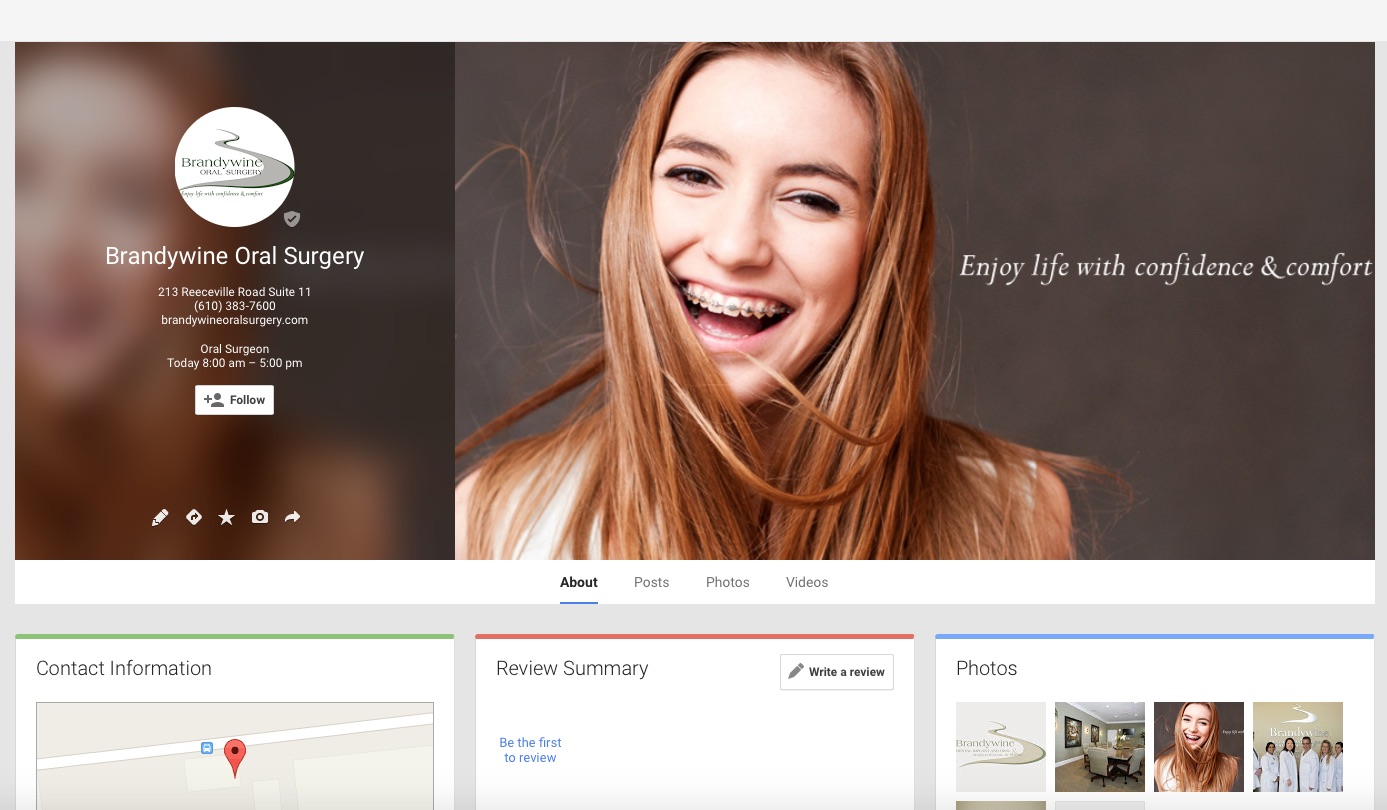Click the Contact Information card heading
The height and width of the screenshot is (810, 1387).
point(124,668)
